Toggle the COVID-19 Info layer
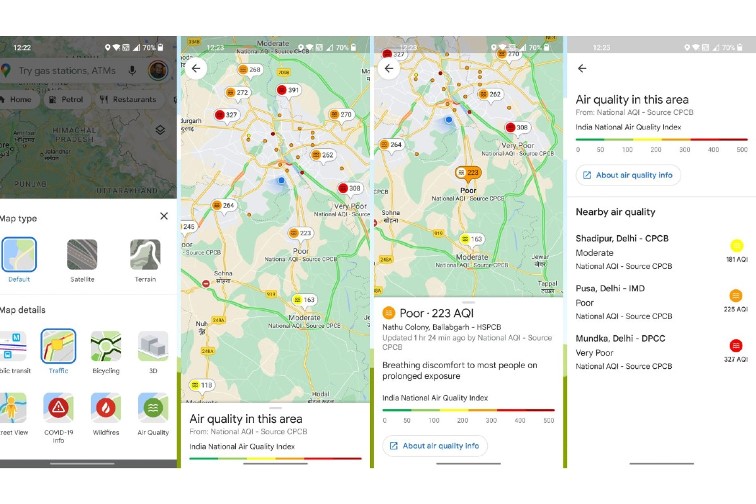Screen dimensions: 756x504 (58, 417)
